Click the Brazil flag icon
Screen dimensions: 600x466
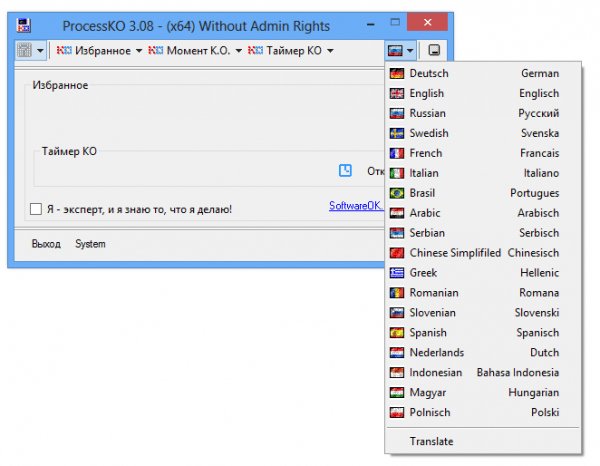[397, 193]
